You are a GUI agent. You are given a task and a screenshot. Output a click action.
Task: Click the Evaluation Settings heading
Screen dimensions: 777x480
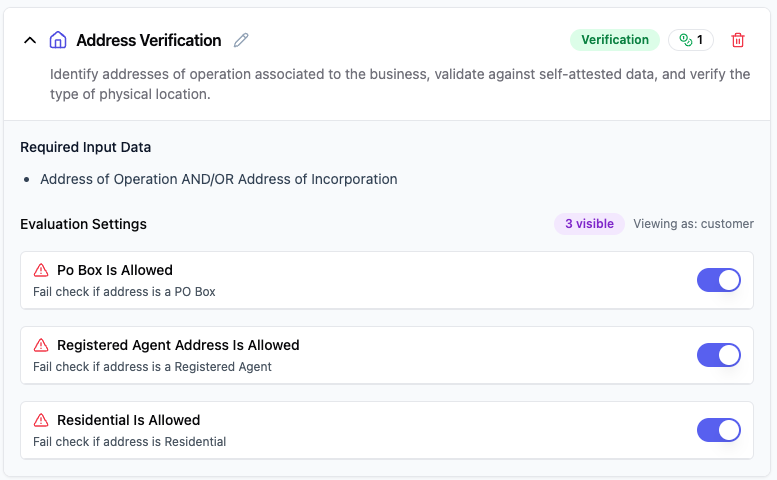[83, 224]
